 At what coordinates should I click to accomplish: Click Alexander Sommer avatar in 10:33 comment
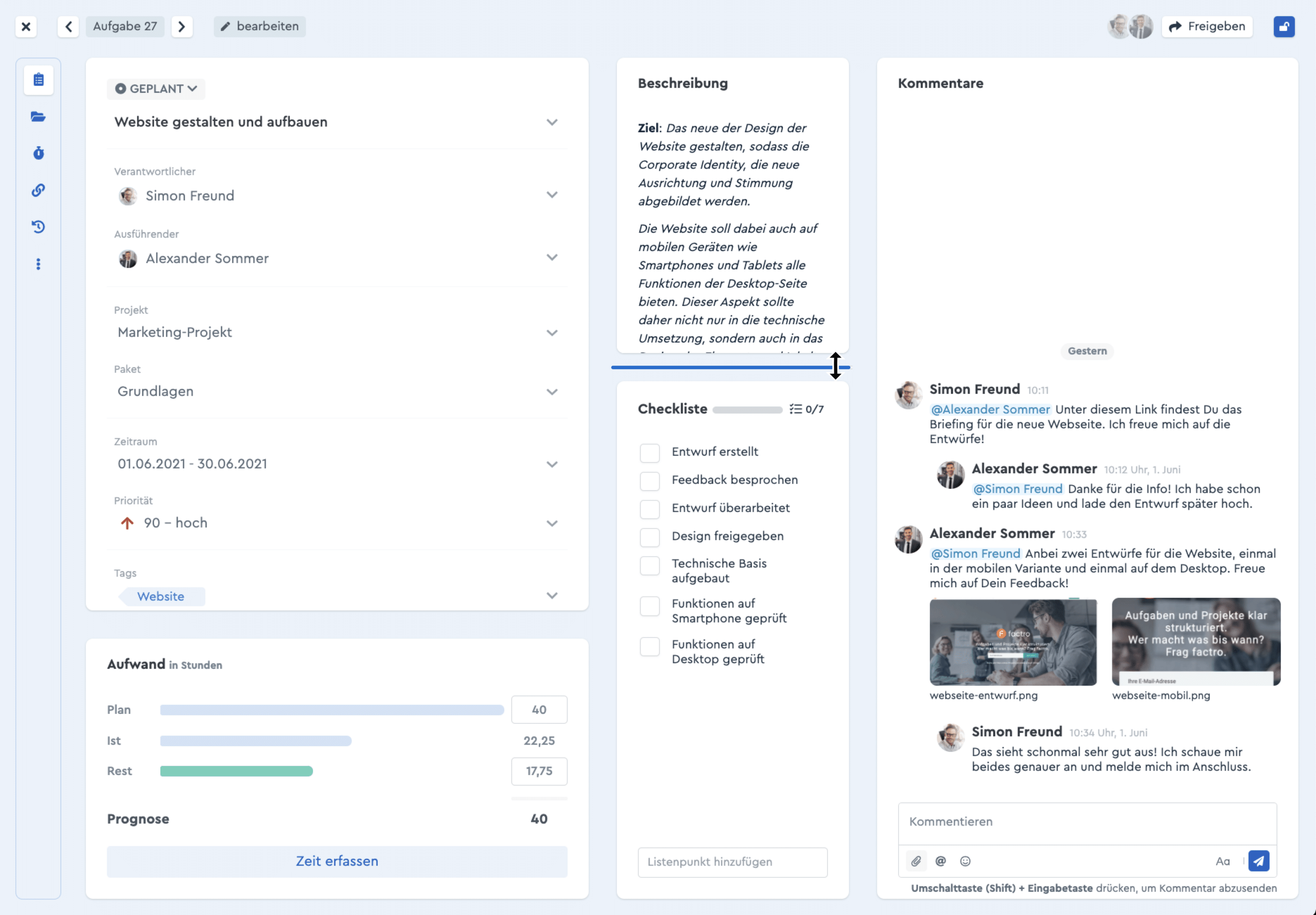tap(908, 539)
